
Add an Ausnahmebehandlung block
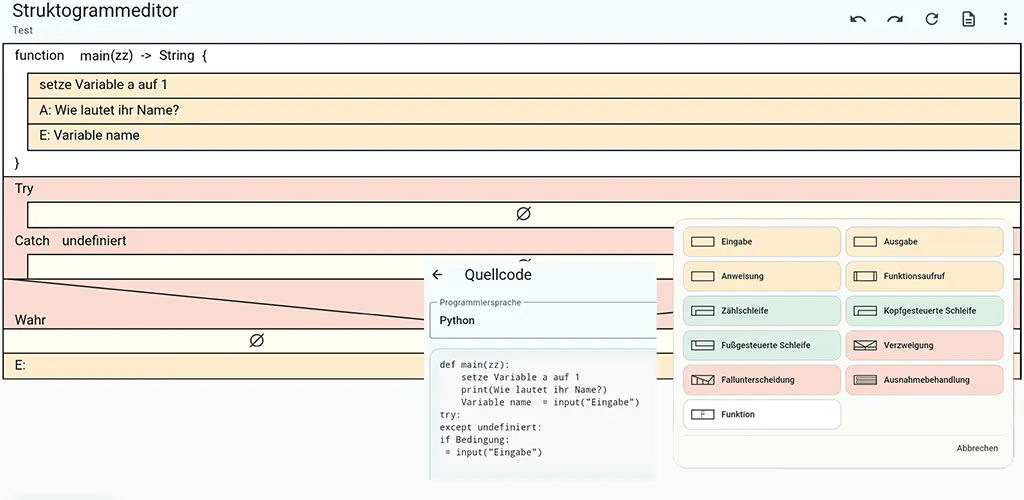[x=924, y=380]
